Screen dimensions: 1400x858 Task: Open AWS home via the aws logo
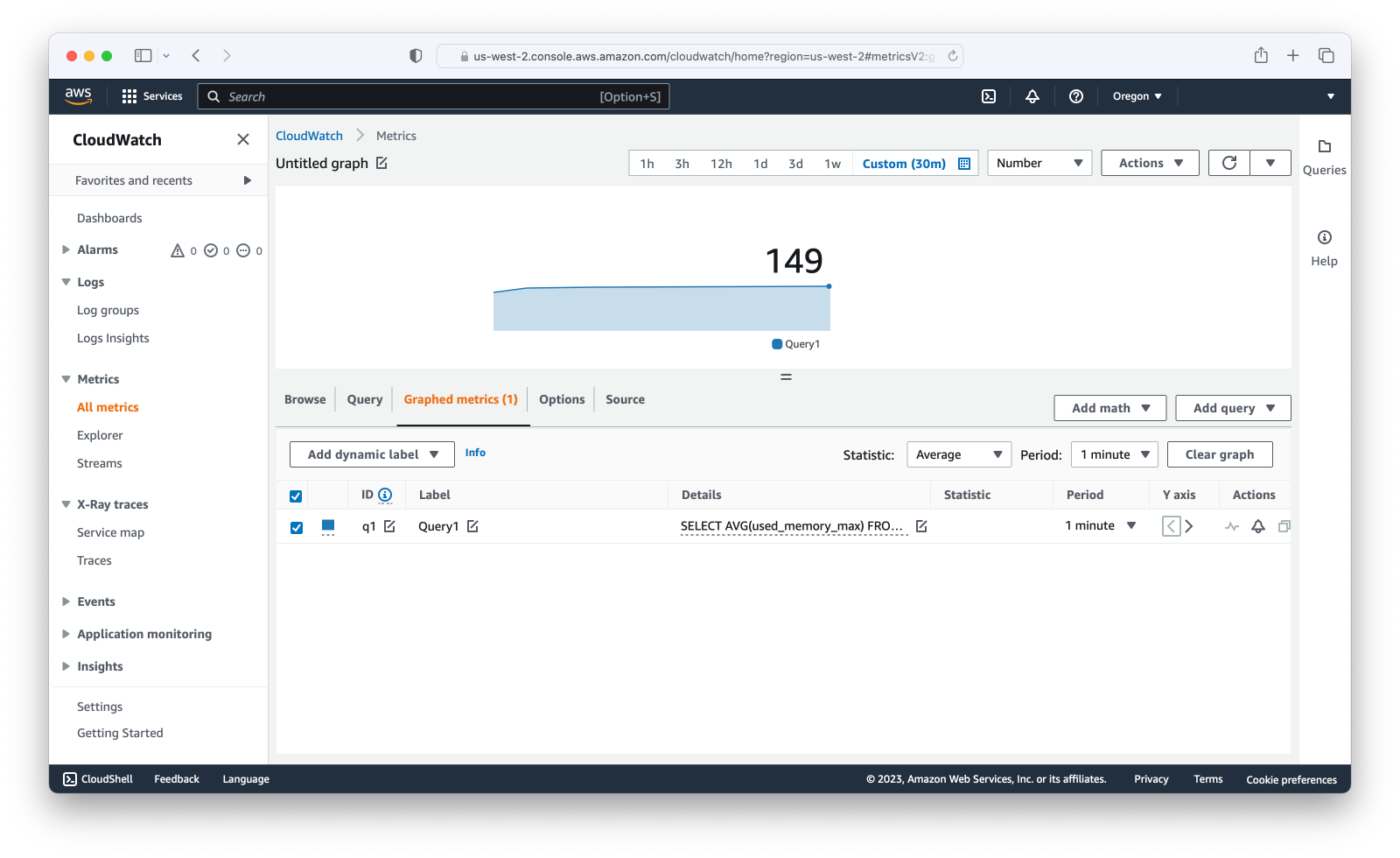click(x=78, y=96)
